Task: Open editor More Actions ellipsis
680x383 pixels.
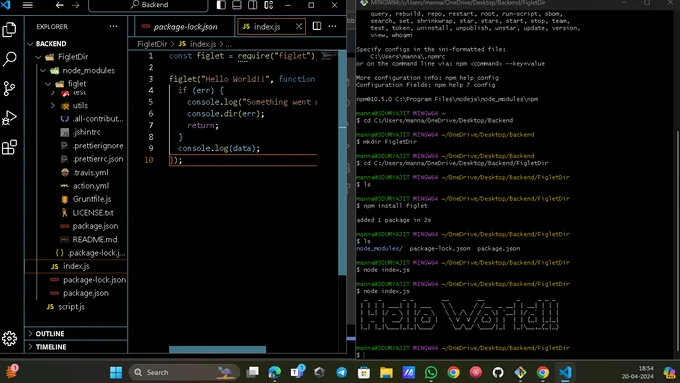Action: 333,26
